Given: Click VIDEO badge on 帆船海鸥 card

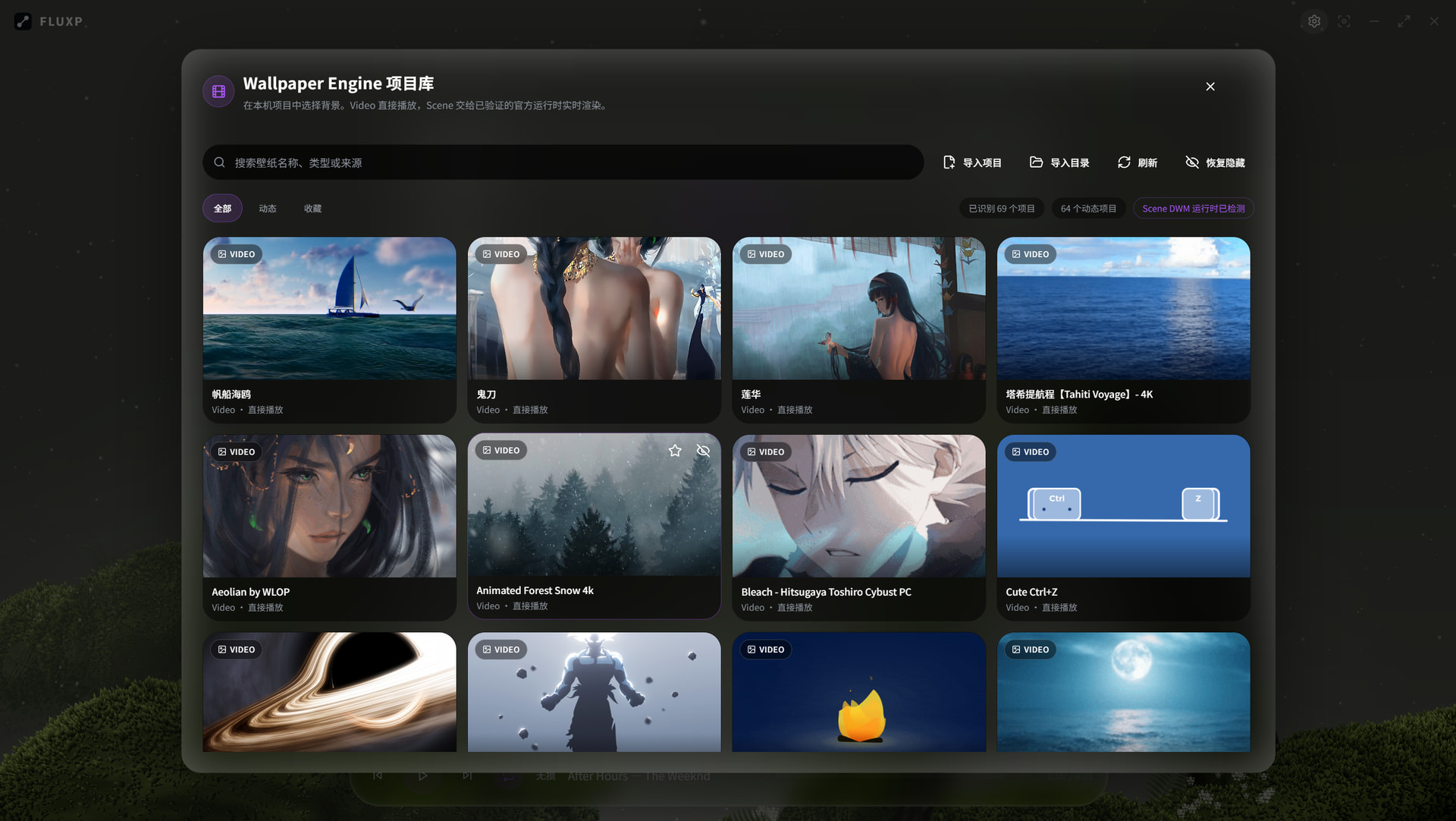Looking at the screenshot, I should click(237, 254).
